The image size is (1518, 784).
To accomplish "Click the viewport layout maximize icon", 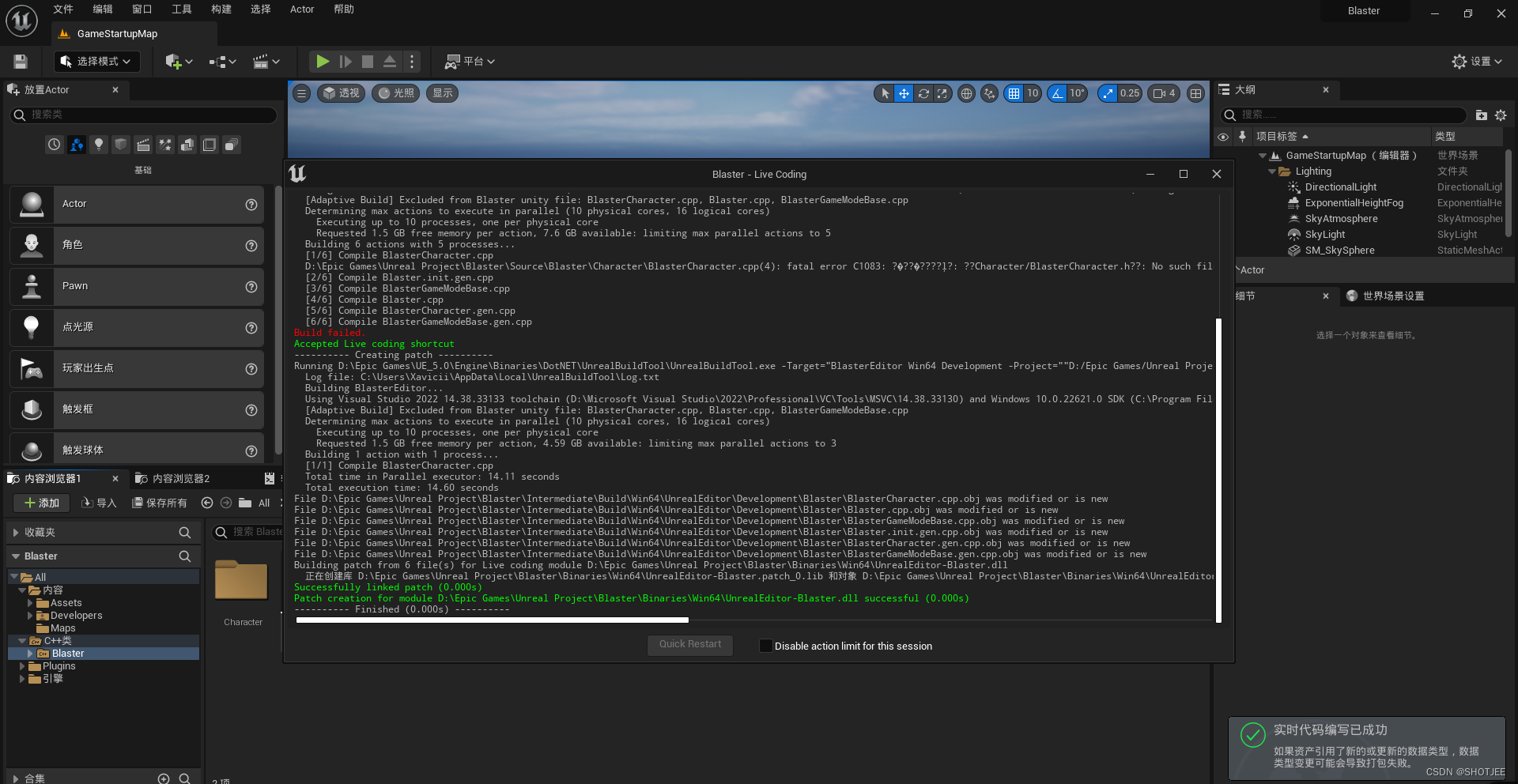I will point(1195,93).
